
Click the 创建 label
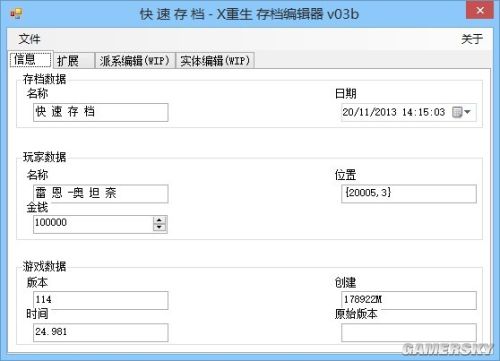pos(346,283)
